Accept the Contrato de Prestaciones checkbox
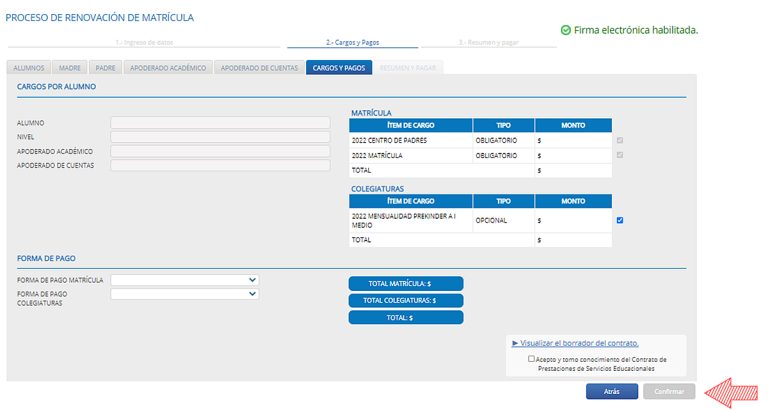 (x=531, y=359)
